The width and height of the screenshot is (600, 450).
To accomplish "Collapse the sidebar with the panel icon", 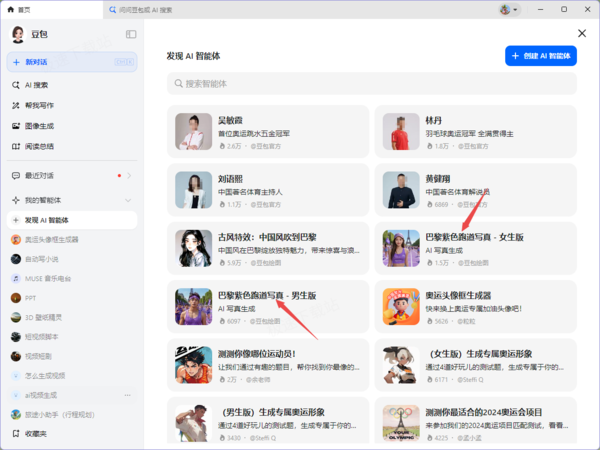I will click(x=131, y=34).
